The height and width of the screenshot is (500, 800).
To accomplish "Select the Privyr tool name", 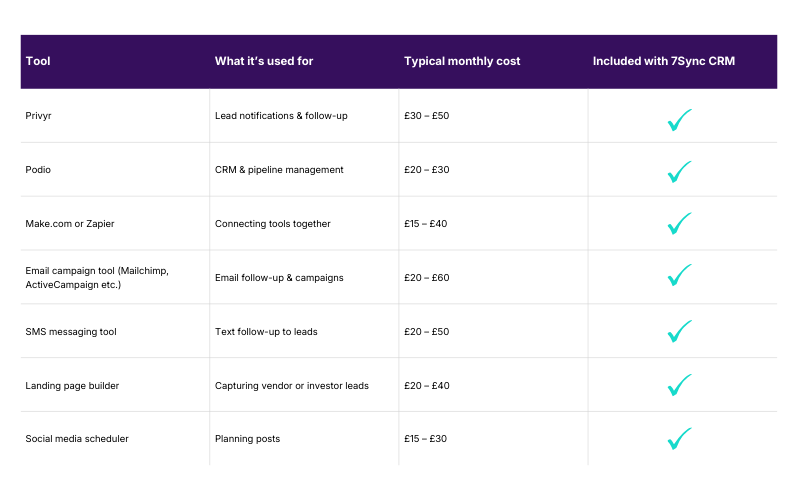I will pyautogui.click(x=38, y=116).
